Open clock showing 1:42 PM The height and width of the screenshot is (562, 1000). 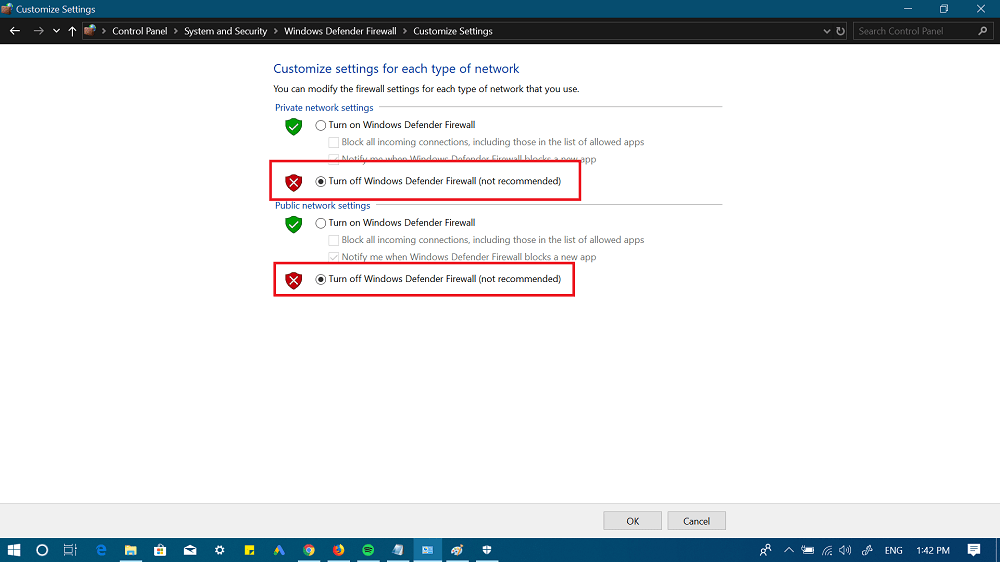(933, 550)
